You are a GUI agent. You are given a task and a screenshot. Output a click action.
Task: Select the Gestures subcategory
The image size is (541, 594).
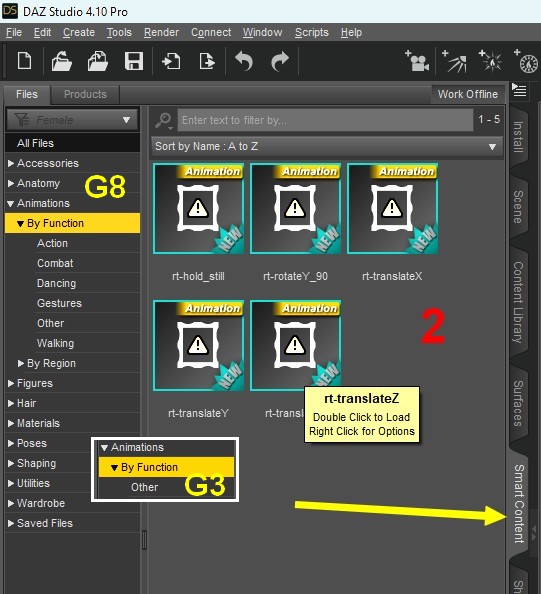[x=59, y=303]
